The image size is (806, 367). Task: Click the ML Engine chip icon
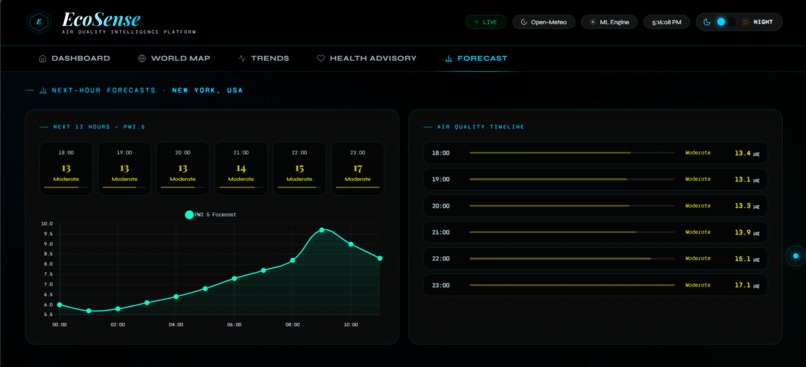(593, 22)
